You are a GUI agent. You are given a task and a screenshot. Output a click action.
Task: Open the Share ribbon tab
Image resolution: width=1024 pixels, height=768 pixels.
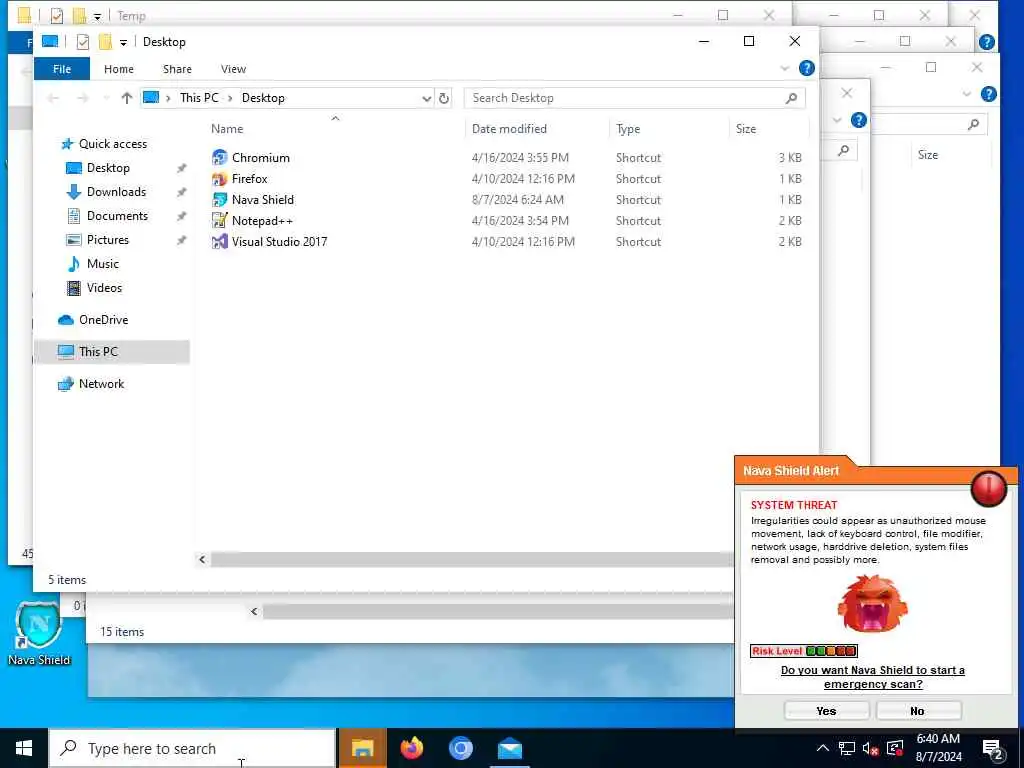point(177,69)
